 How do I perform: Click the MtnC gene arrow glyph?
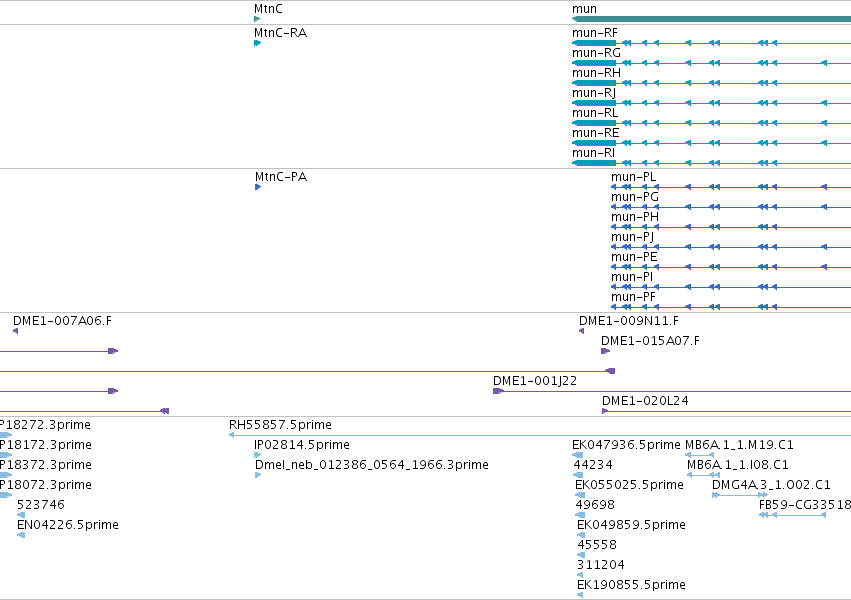(257, 19)
